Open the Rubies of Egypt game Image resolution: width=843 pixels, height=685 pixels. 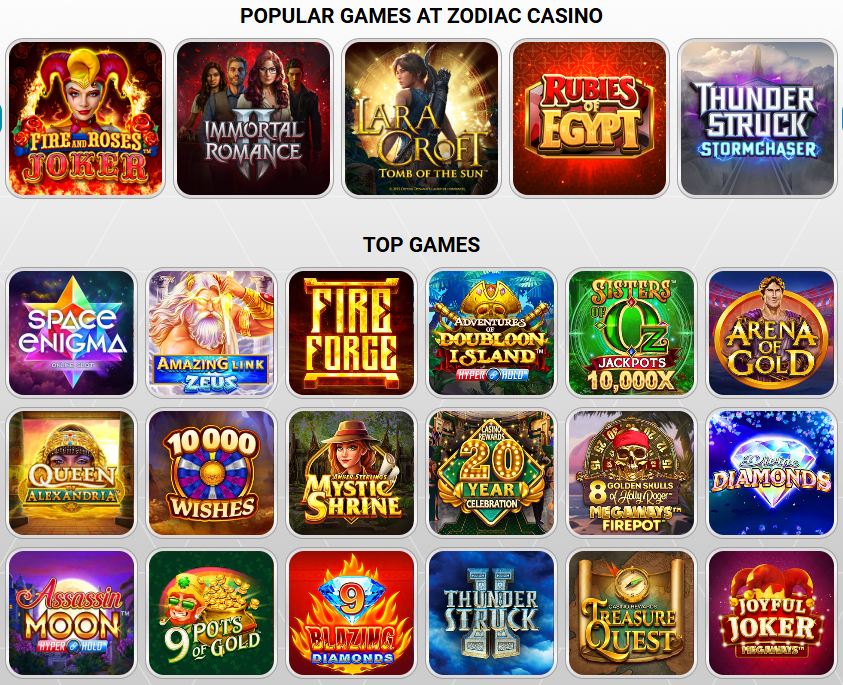coord(589,118)
